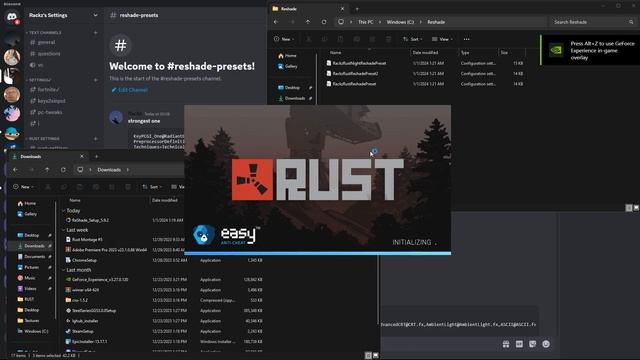
Task: Select the blue cap character server icon
Action: pos(12,133)
